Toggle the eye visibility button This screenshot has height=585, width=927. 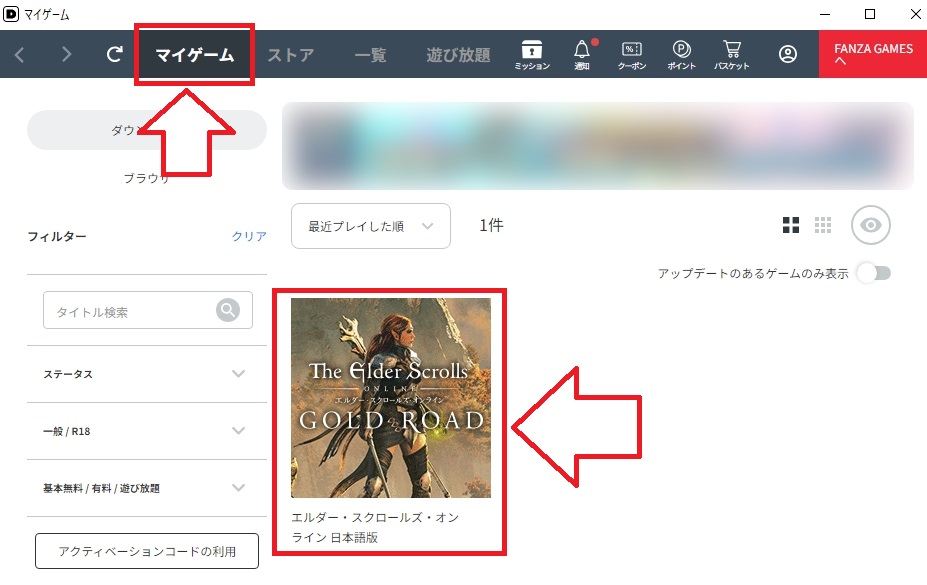click(x=870, y=225)
